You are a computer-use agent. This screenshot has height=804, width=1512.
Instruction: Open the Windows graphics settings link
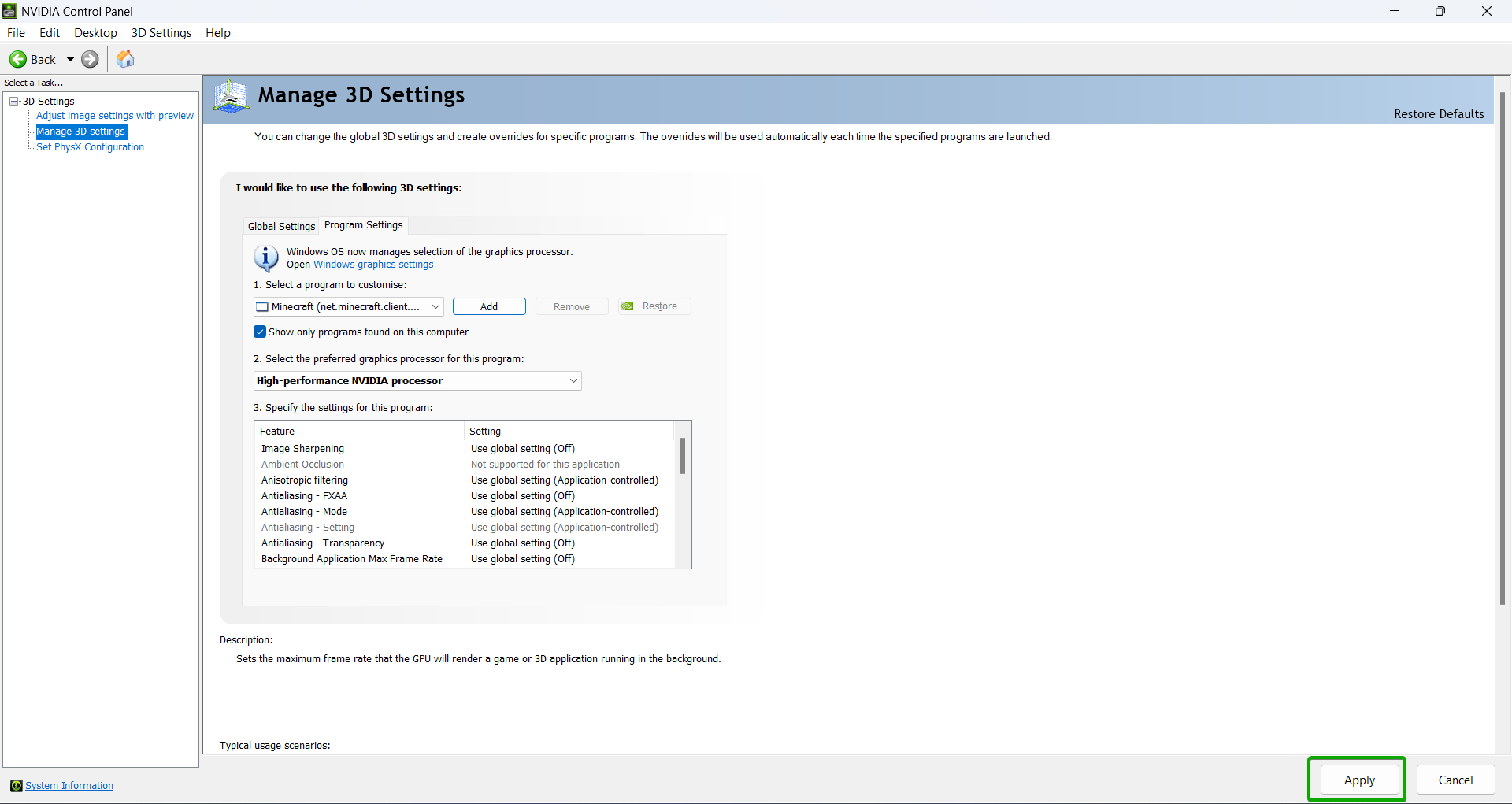coord(373,265)
